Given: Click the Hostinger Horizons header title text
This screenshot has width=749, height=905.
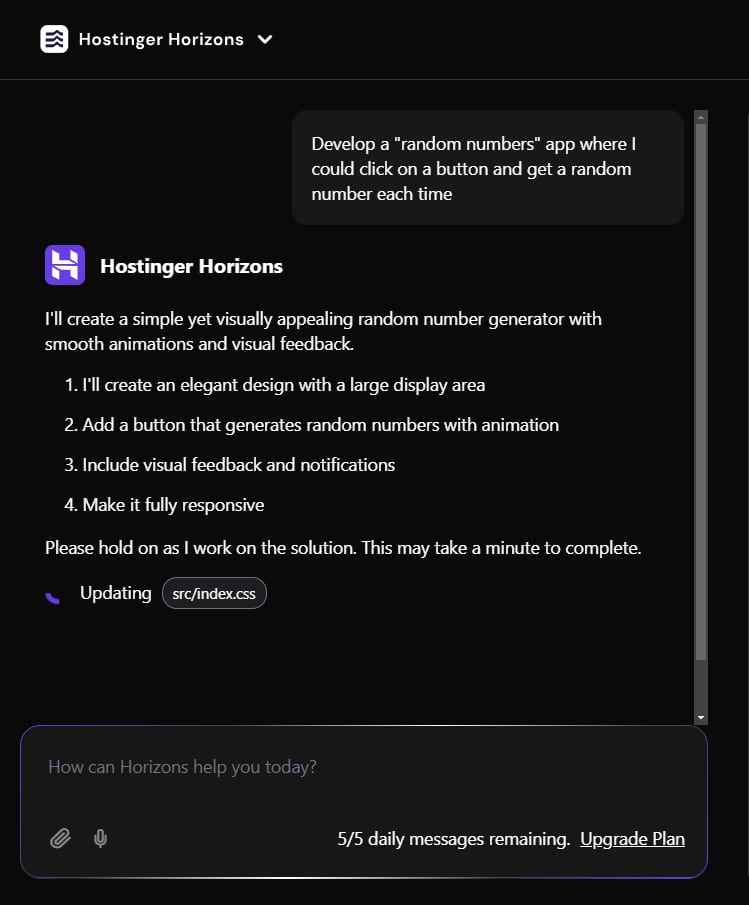Looking at the screenshot, I should [161, 39].
